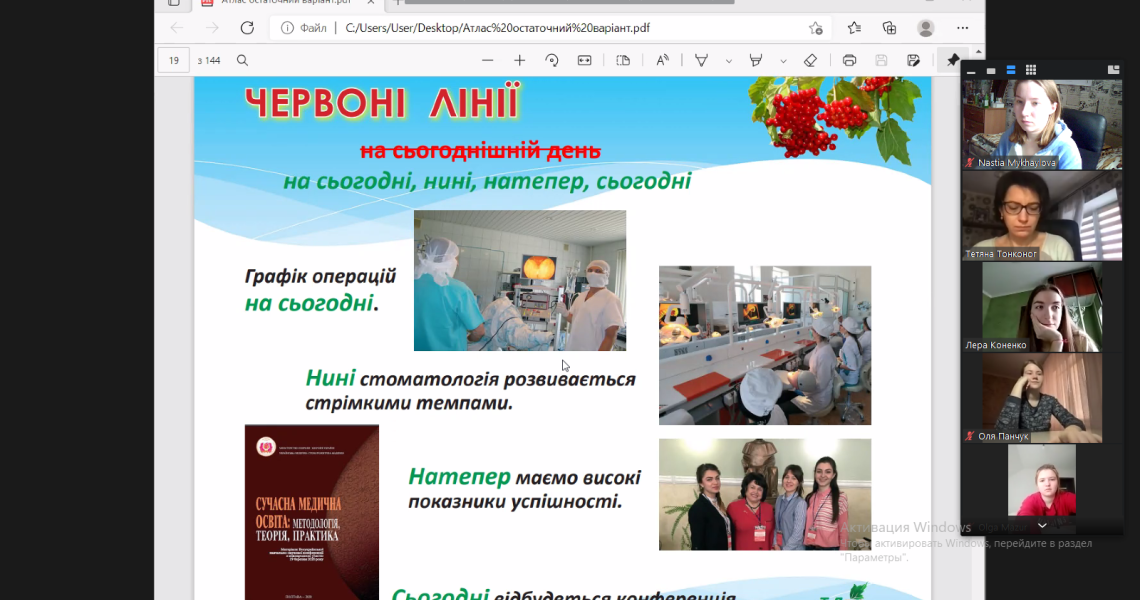The image size is (1140, 600).
Task: Select the Nastia Mykhaylova video tile
Action: 1042,125
